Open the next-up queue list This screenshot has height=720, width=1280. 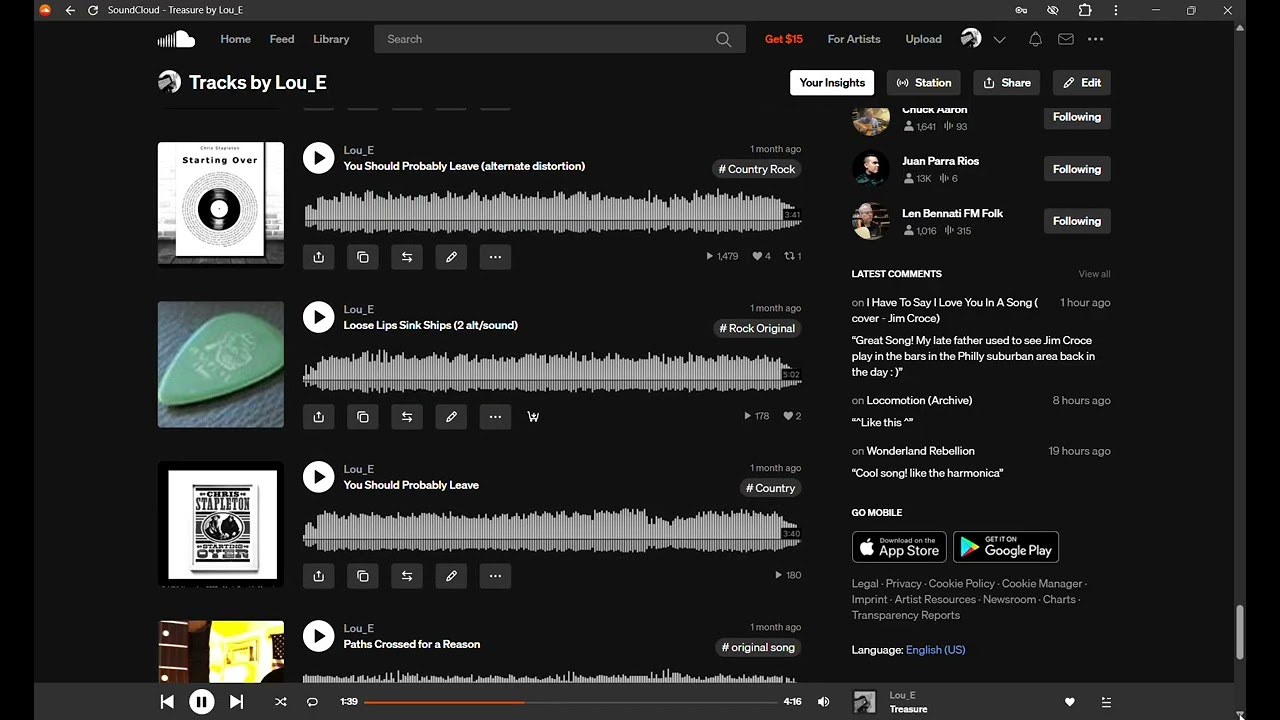click(1106, 702)
